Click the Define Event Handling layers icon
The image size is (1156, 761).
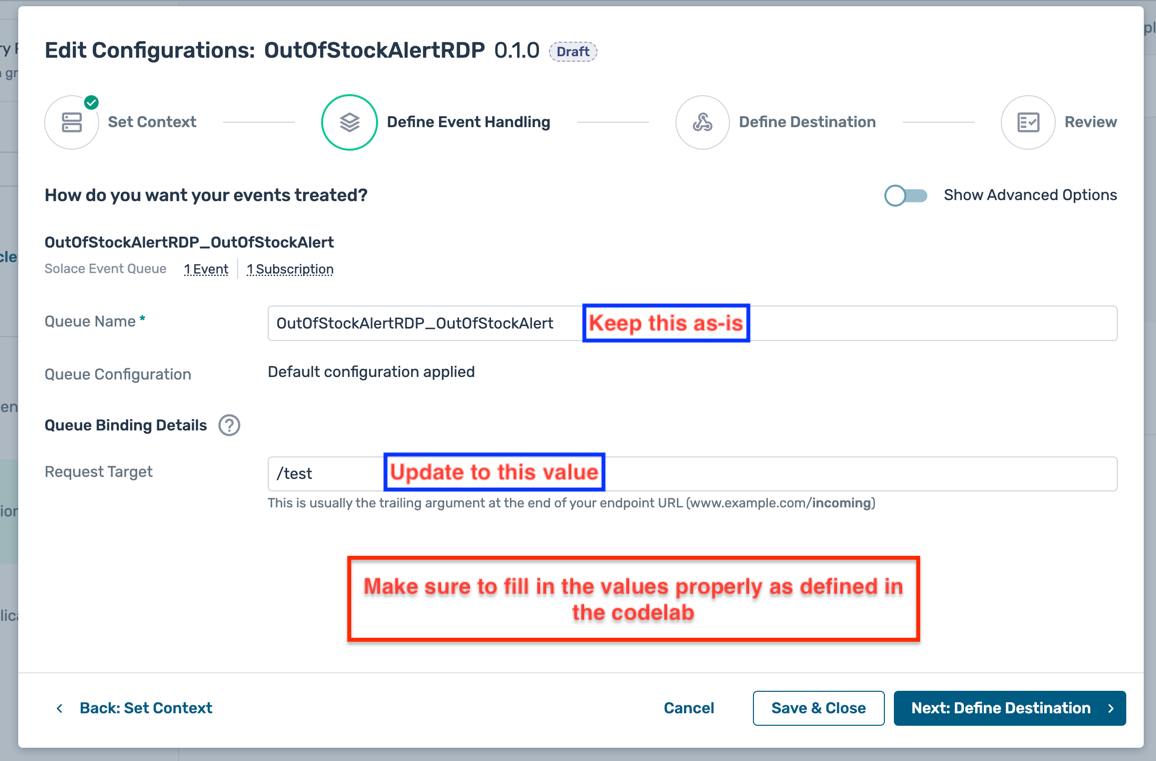[349, 122]
